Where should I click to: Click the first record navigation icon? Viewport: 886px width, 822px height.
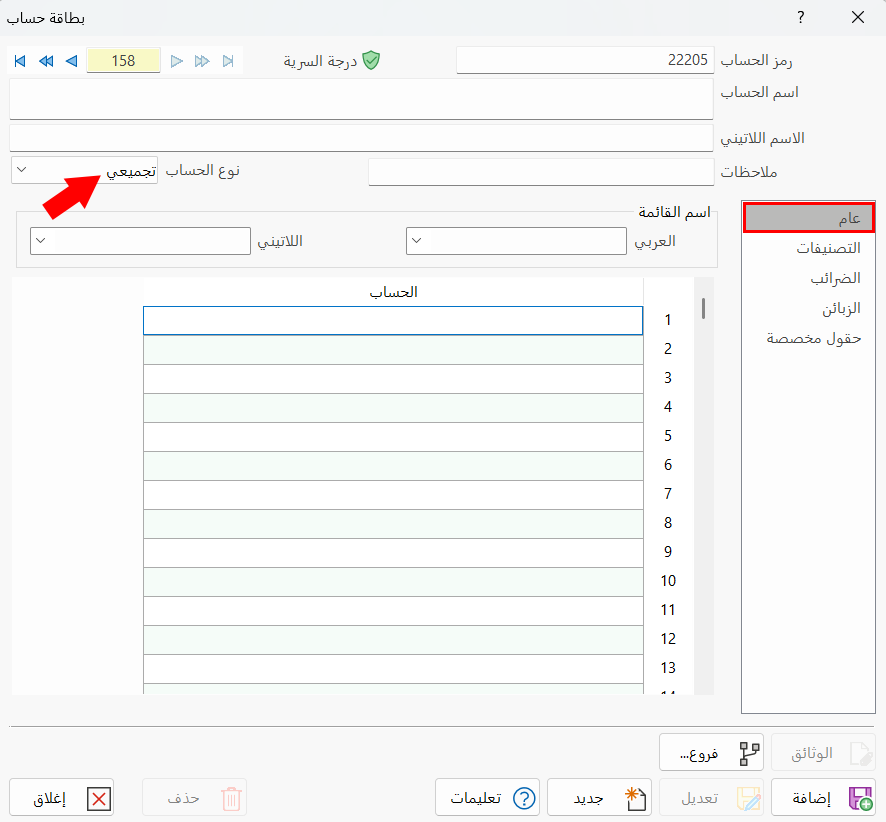(19, 61)
